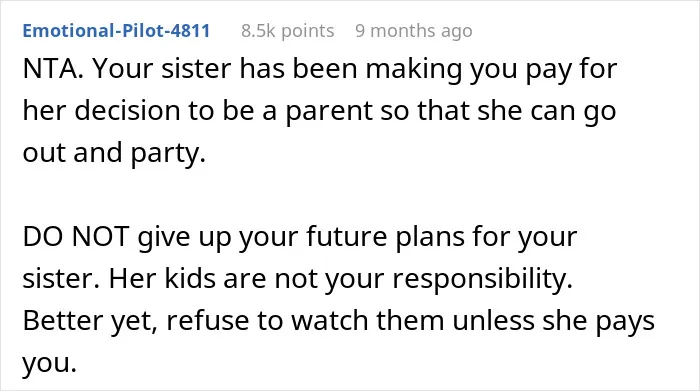
Task: Click the Better yet sentence start
Action: point(90,321)
